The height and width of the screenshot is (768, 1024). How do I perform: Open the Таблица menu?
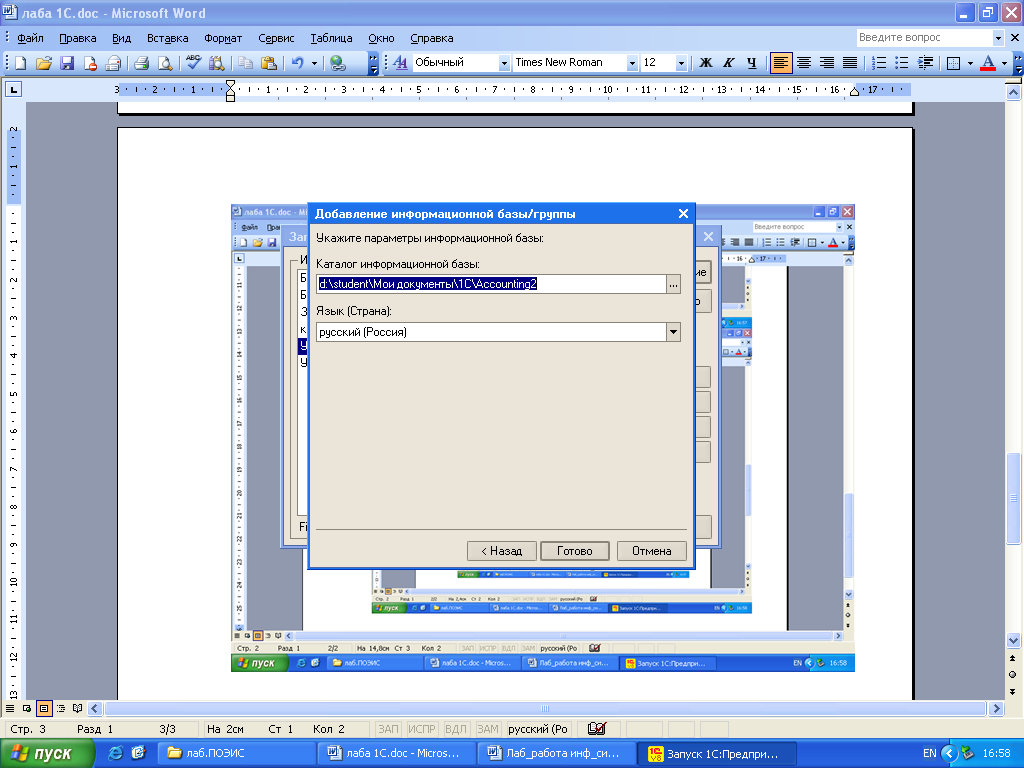click(331, 38)
